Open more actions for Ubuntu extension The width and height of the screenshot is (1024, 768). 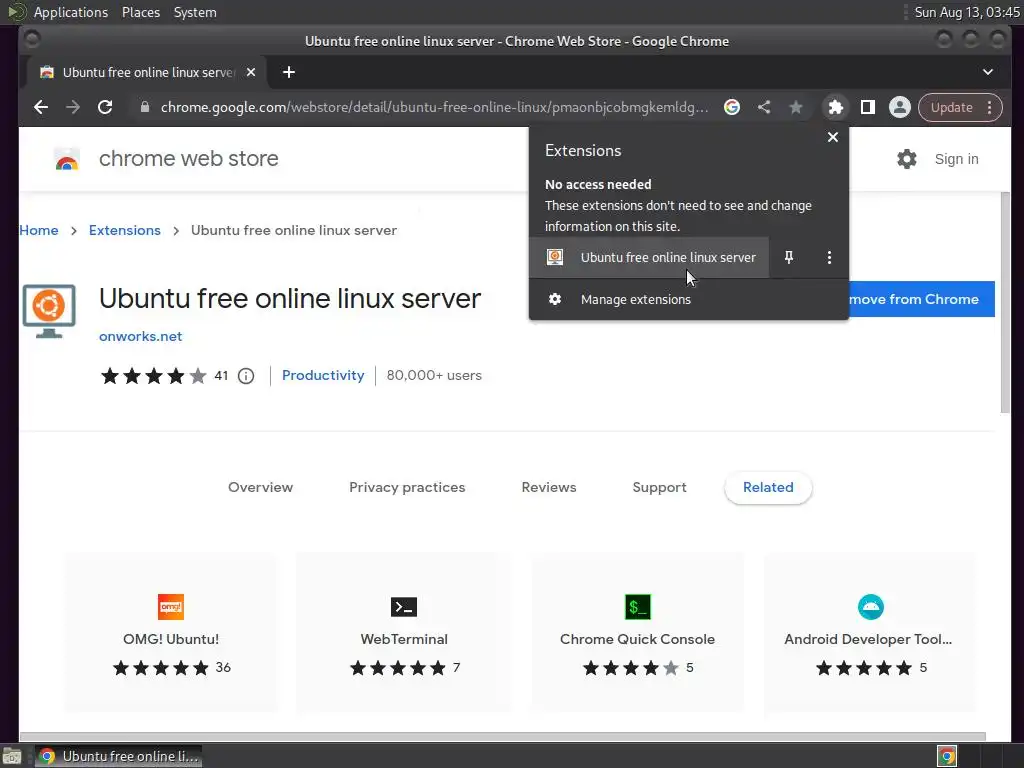pyautogui.click(x=829, y=257)
